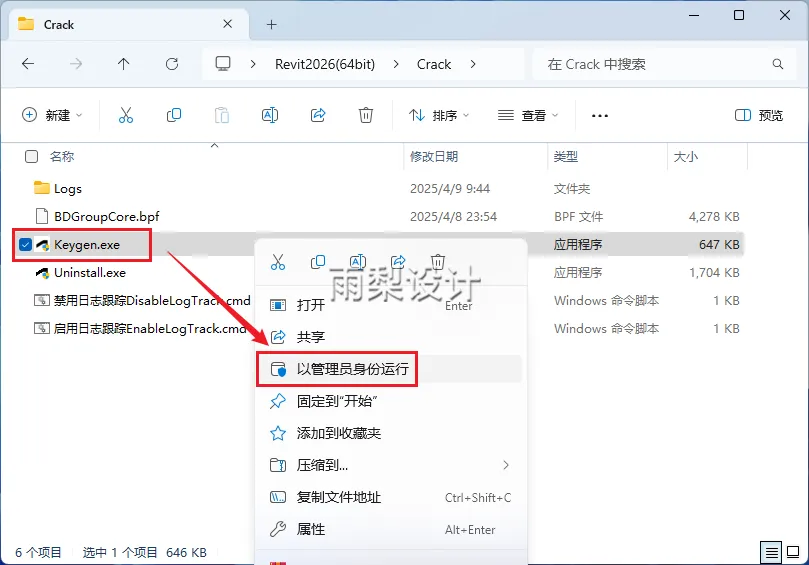This screenshot has width=809, height=565.
Task: Click Revit2026(64bit) breadcrumb
Action: [x=325, y=64]
